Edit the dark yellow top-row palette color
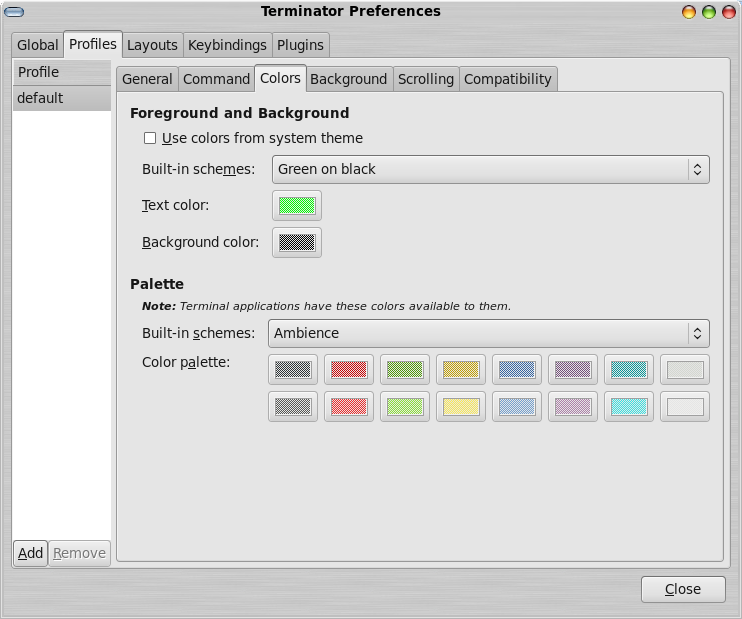 (461, 370)
